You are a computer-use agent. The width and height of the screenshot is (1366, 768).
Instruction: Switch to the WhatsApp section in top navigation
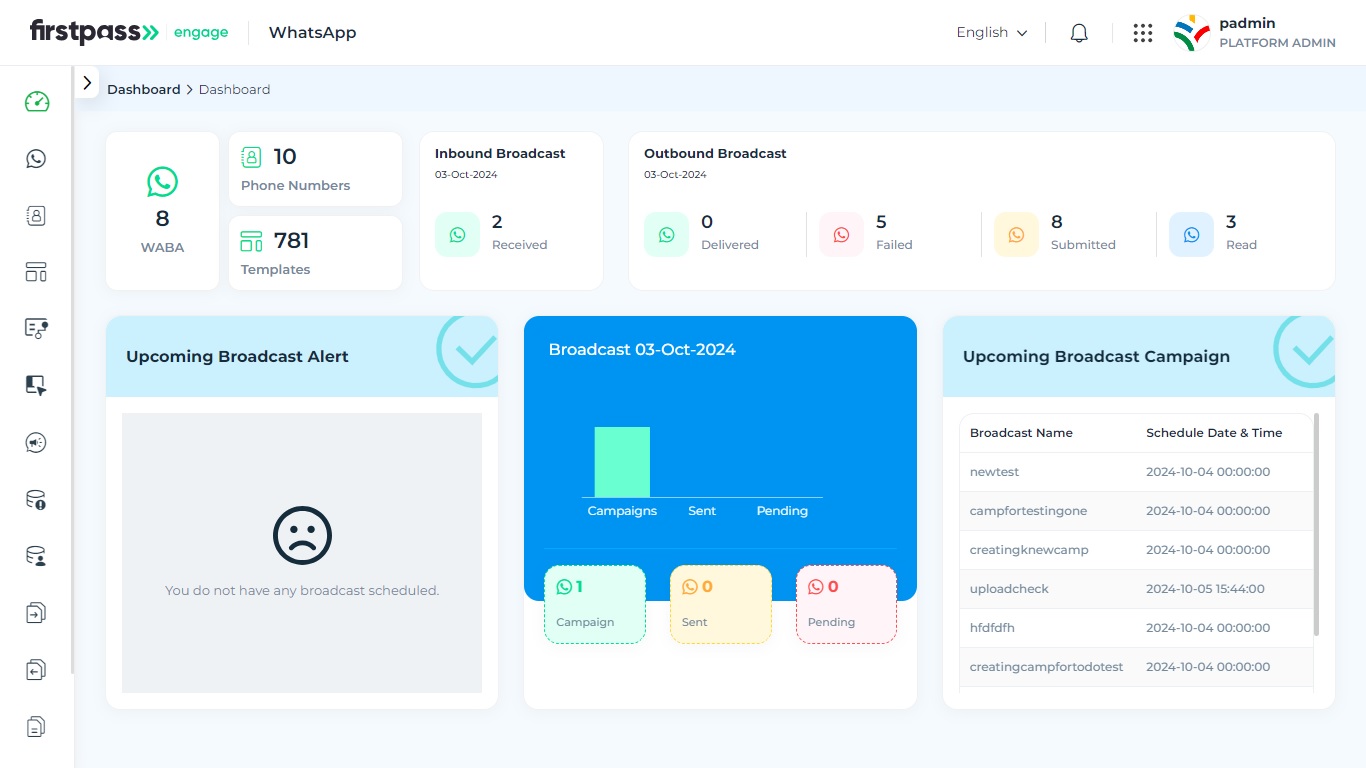[312, 32]
